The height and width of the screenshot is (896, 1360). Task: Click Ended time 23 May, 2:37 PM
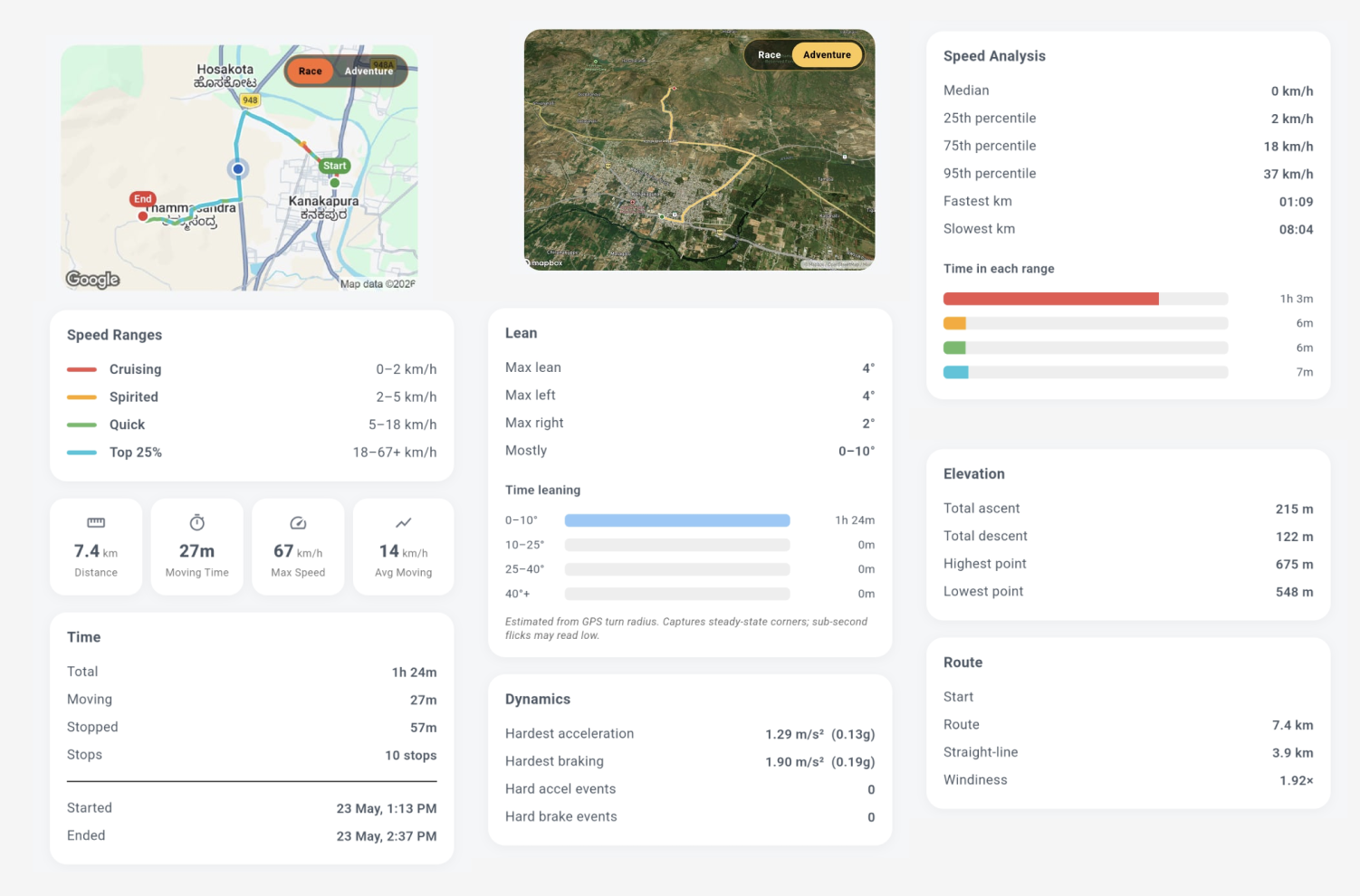click(387, 836)
